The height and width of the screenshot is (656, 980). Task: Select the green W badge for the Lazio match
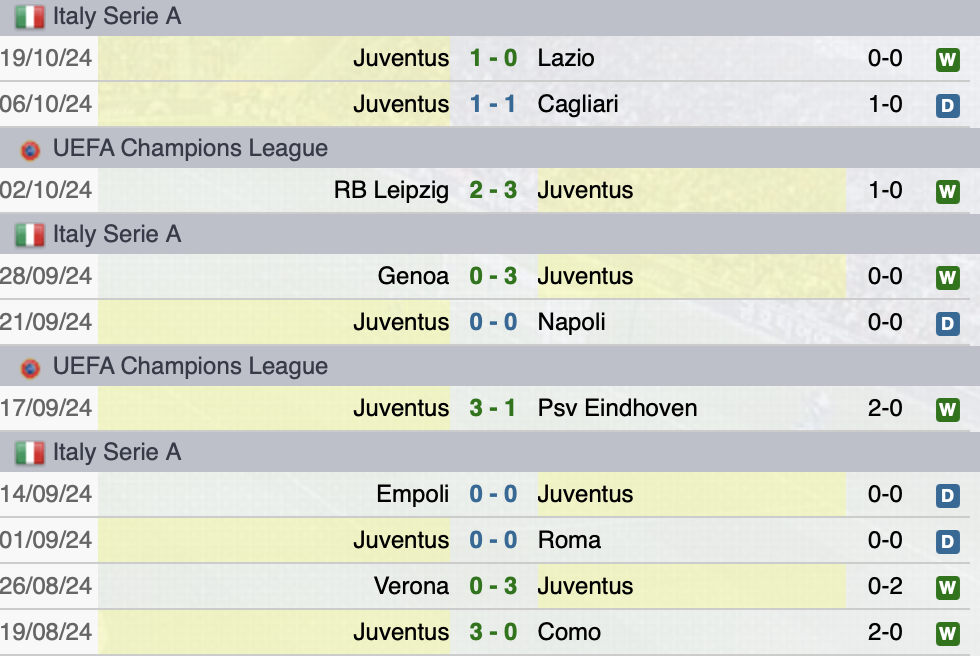[x=949, y=58]
